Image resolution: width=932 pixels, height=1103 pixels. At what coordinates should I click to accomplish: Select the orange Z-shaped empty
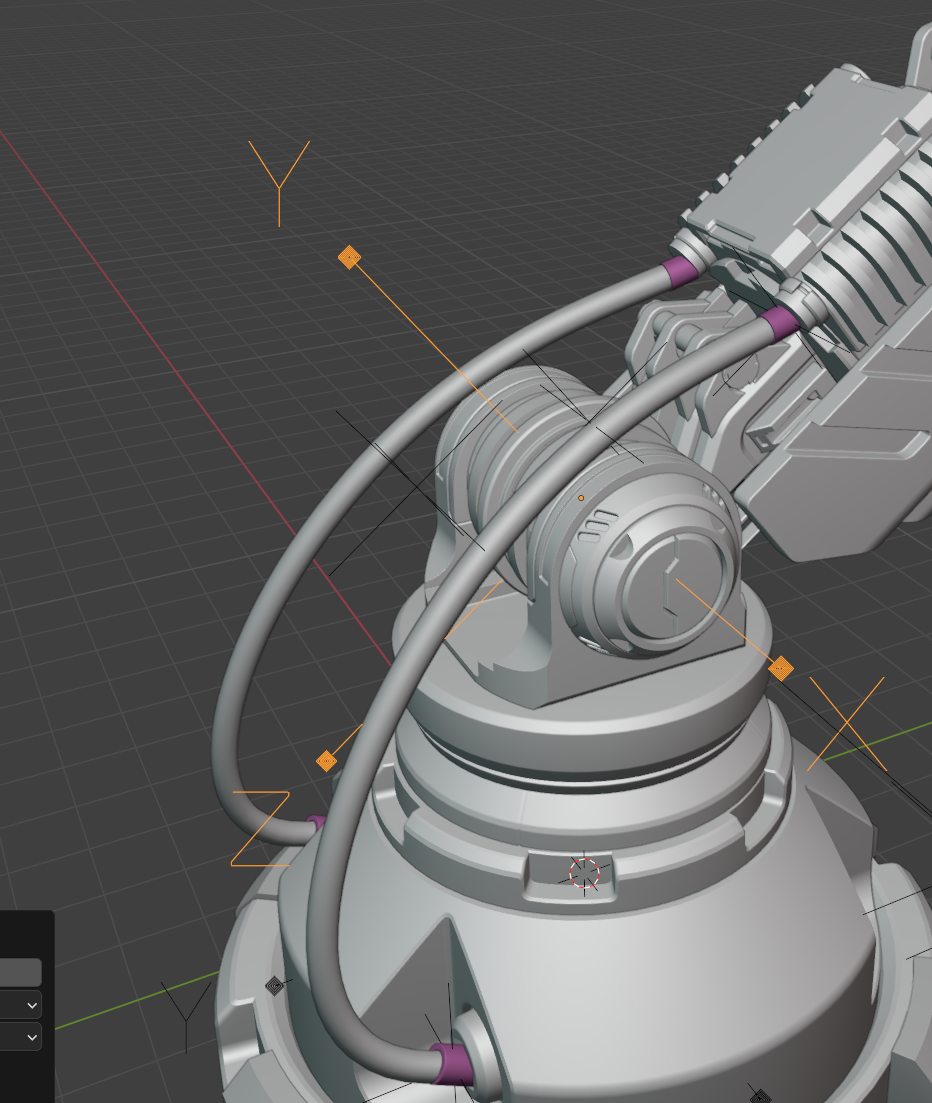(x=261, y=828)
